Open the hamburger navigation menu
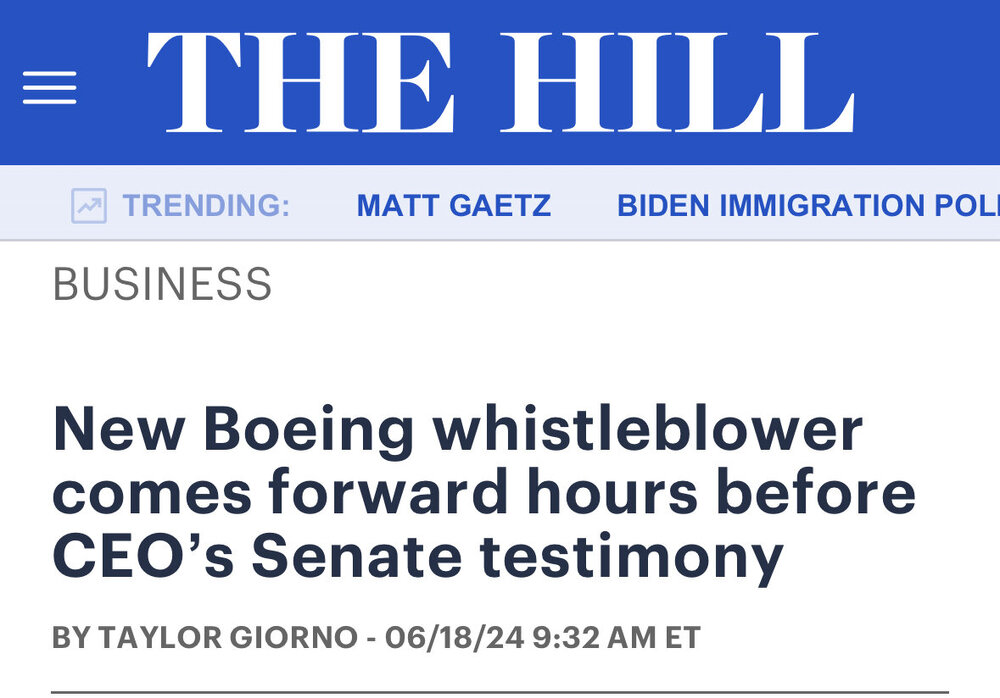This screenshot has width=1000, height=698. click(49, 87)
